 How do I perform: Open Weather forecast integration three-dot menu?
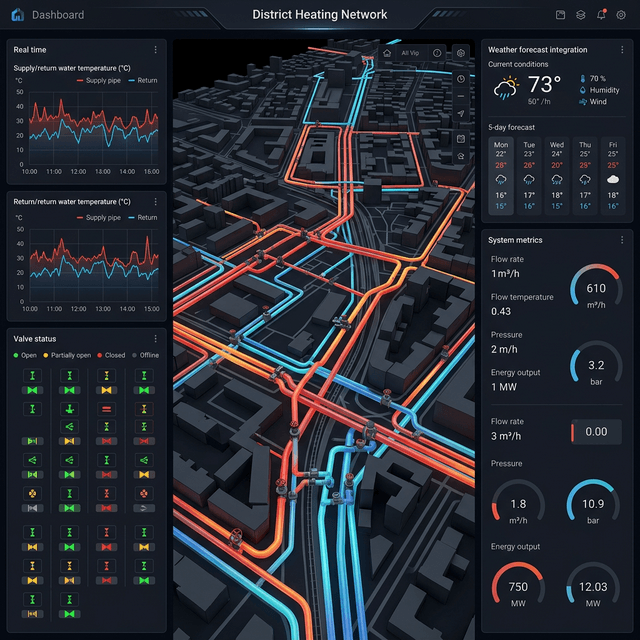tap(622, 50)
